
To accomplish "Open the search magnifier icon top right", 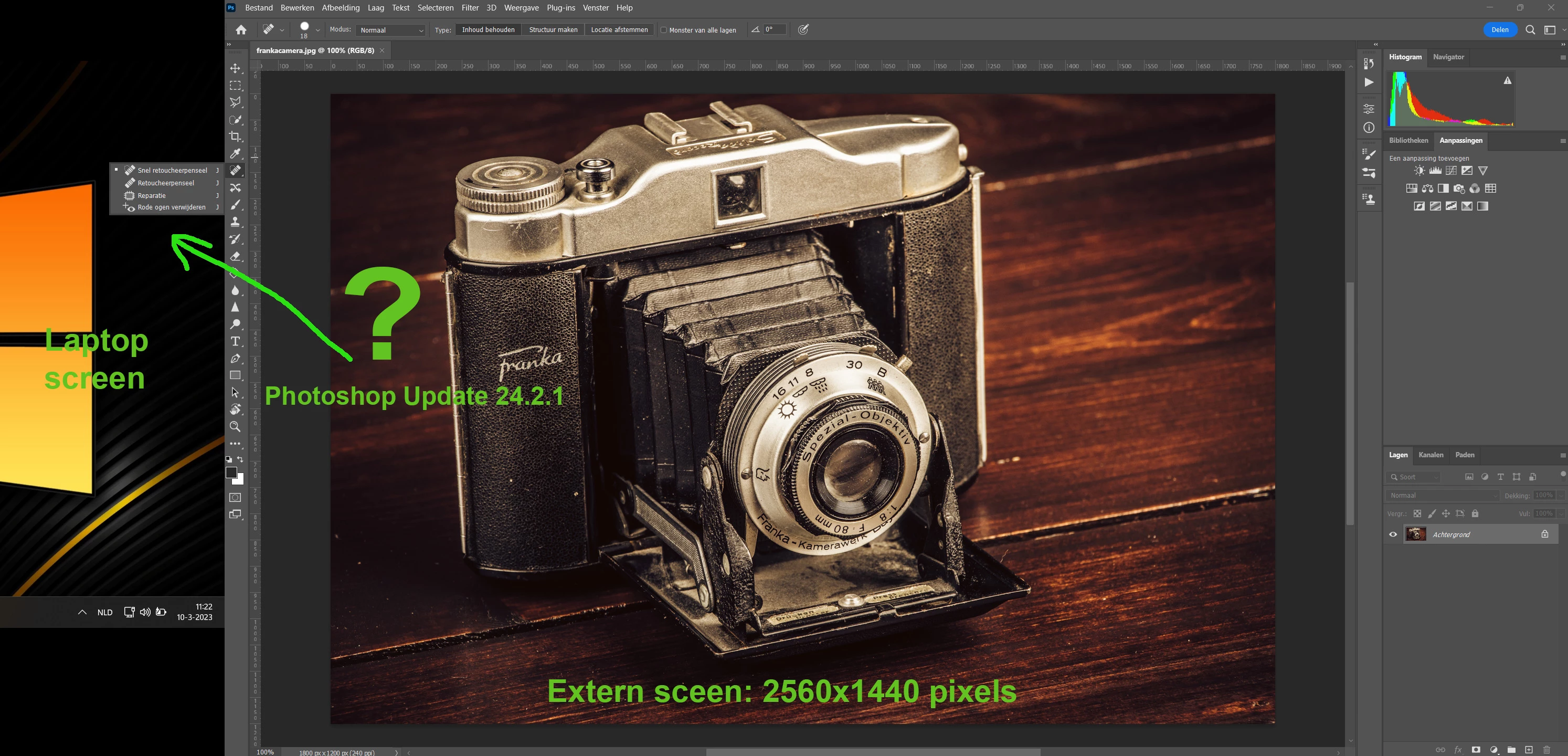I will click(1530, 30).
